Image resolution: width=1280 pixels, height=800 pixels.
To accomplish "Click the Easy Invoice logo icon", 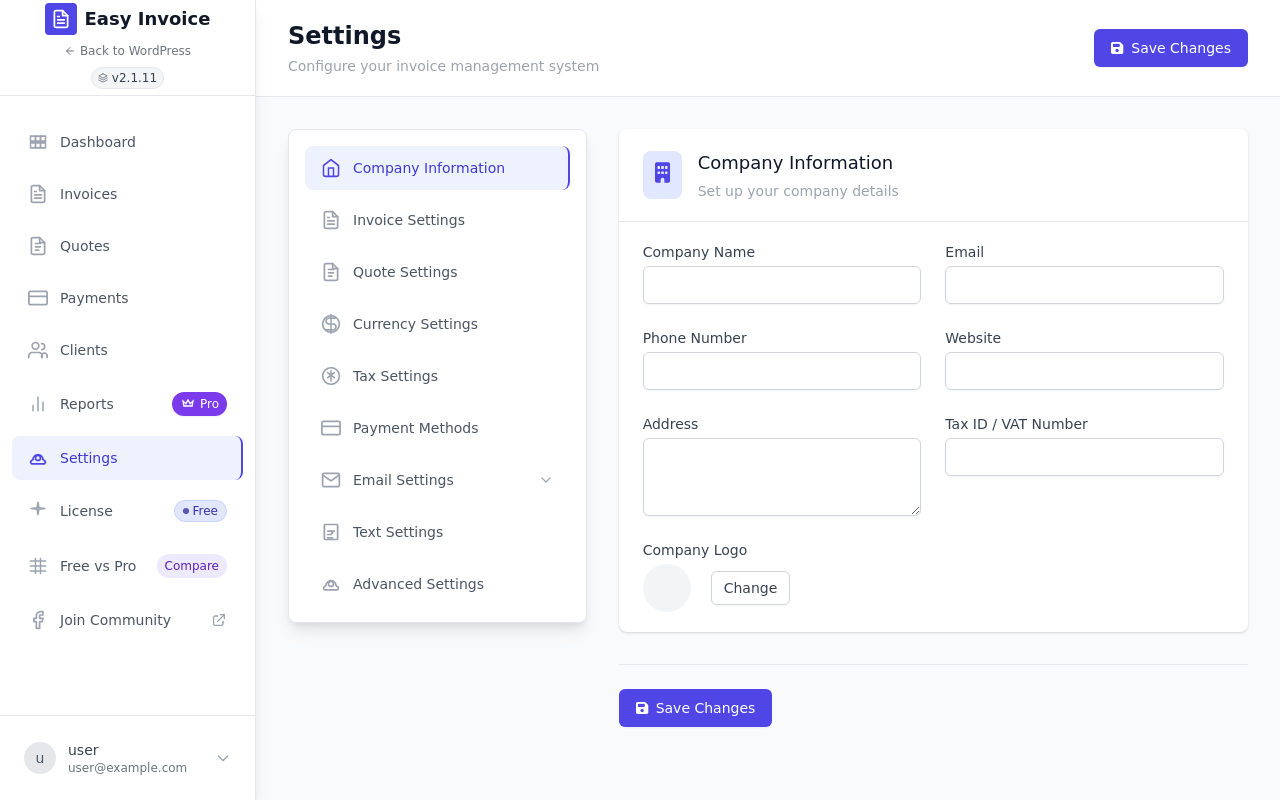I will click(61, 19).
